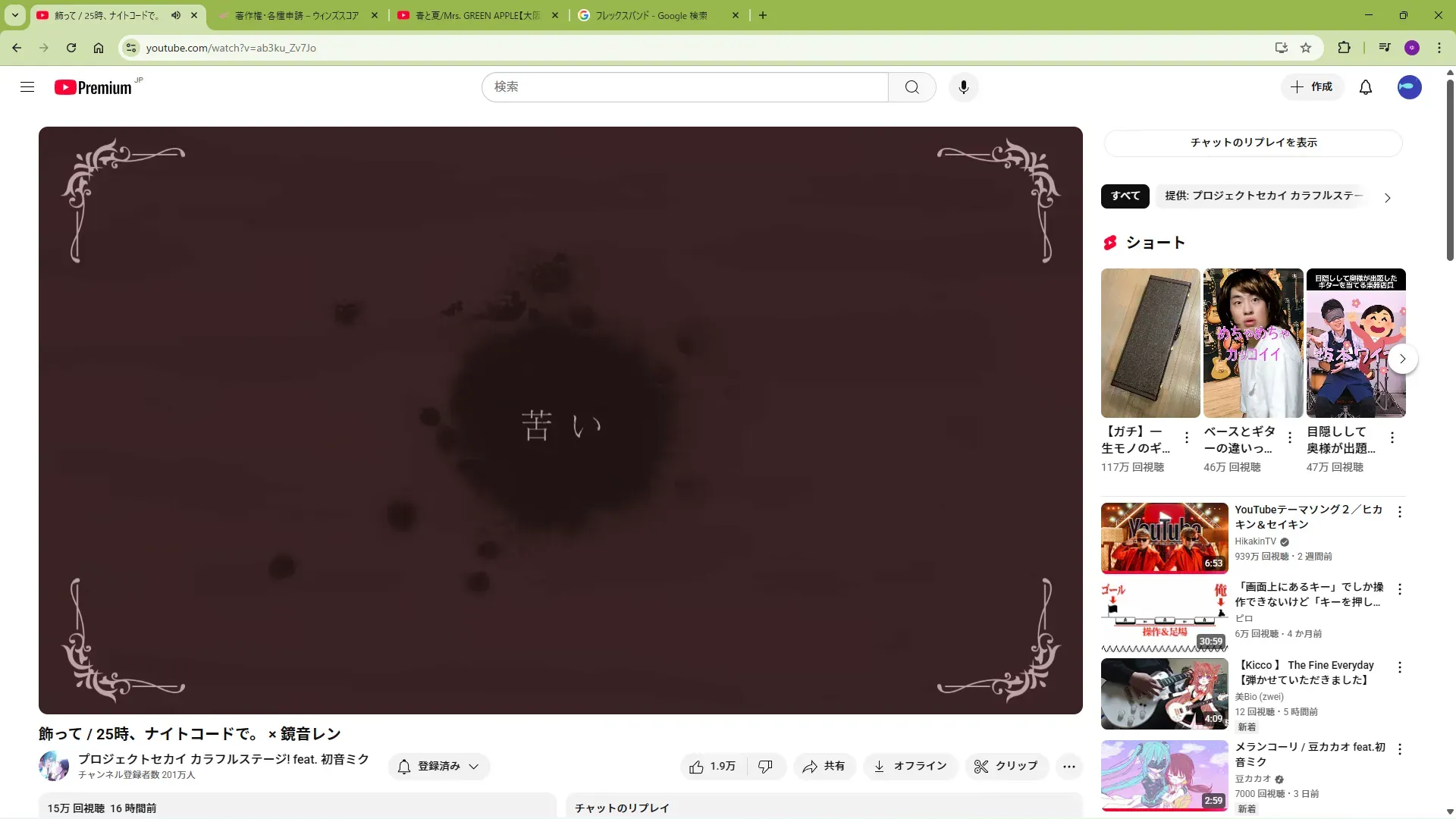1456x819 pixels.
Task: Click in the YouTube search field
Action: [682, 87]
